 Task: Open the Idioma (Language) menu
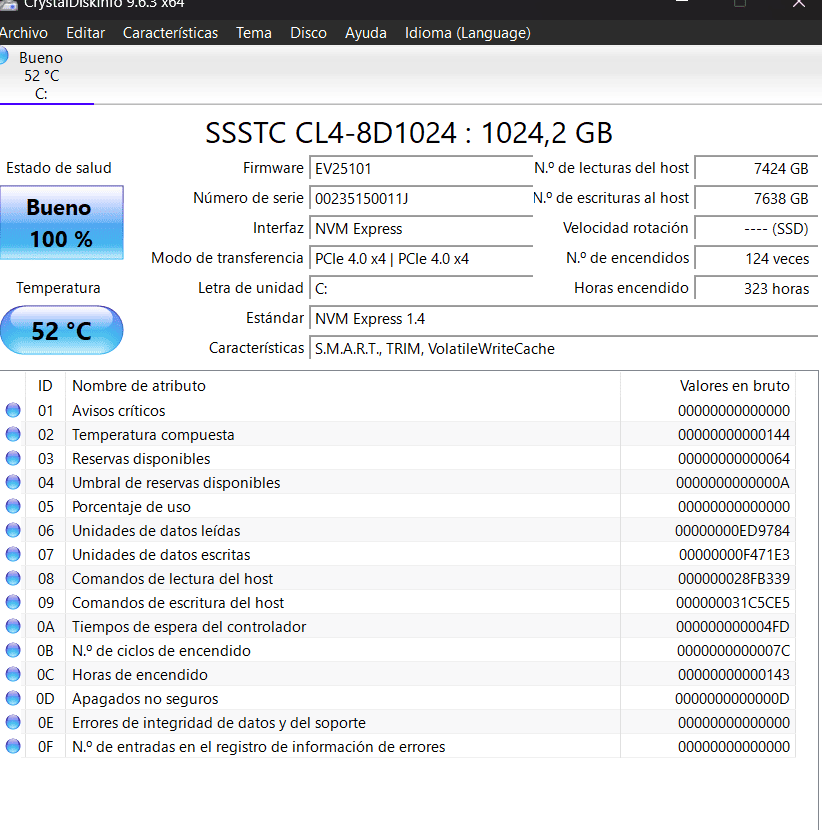point(467,33)
